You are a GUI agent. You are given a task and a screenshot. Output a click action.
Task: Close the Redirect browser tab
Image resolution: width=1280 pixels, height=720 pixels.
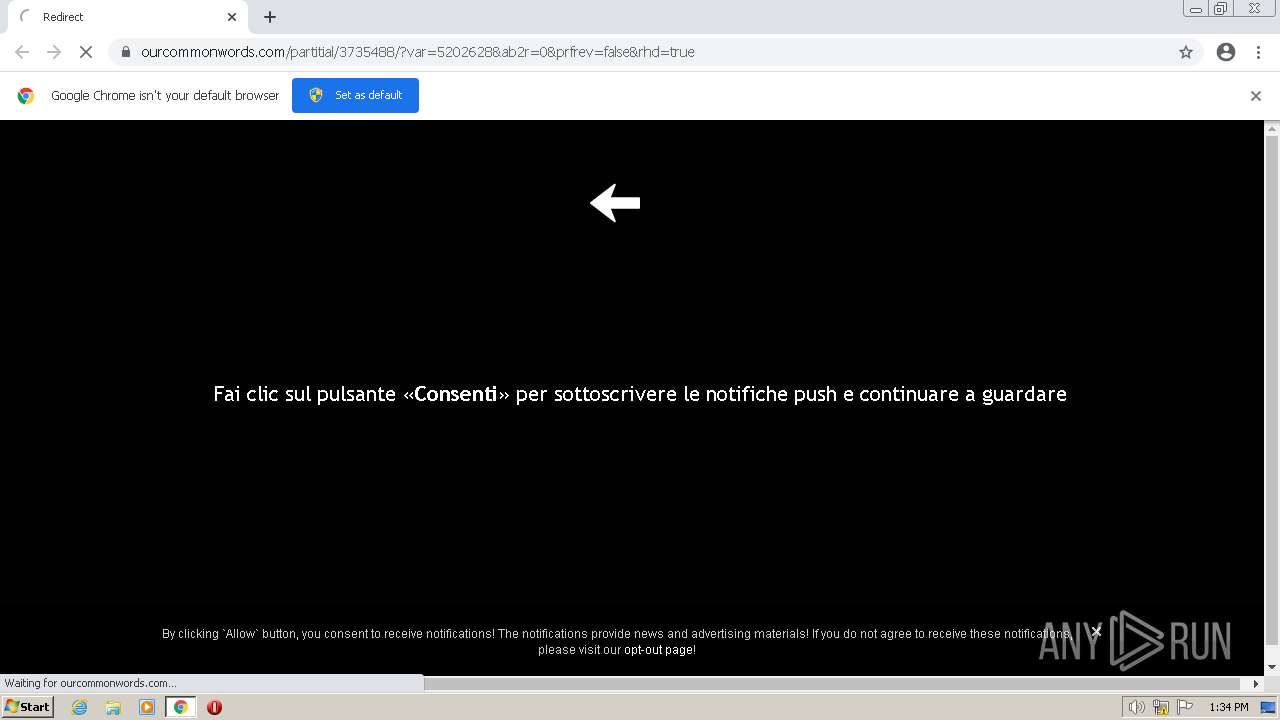(232, 17)
